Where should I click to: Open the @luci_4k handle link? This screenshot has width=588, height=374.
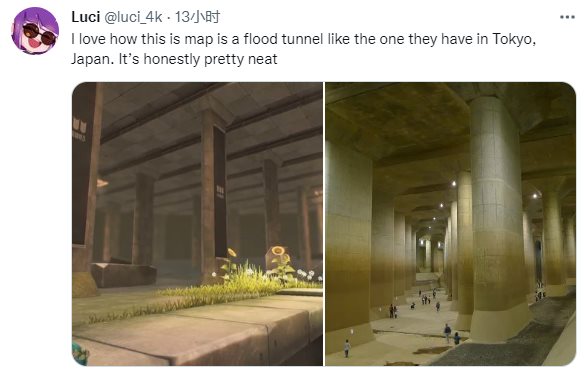[x=133, y=17]
